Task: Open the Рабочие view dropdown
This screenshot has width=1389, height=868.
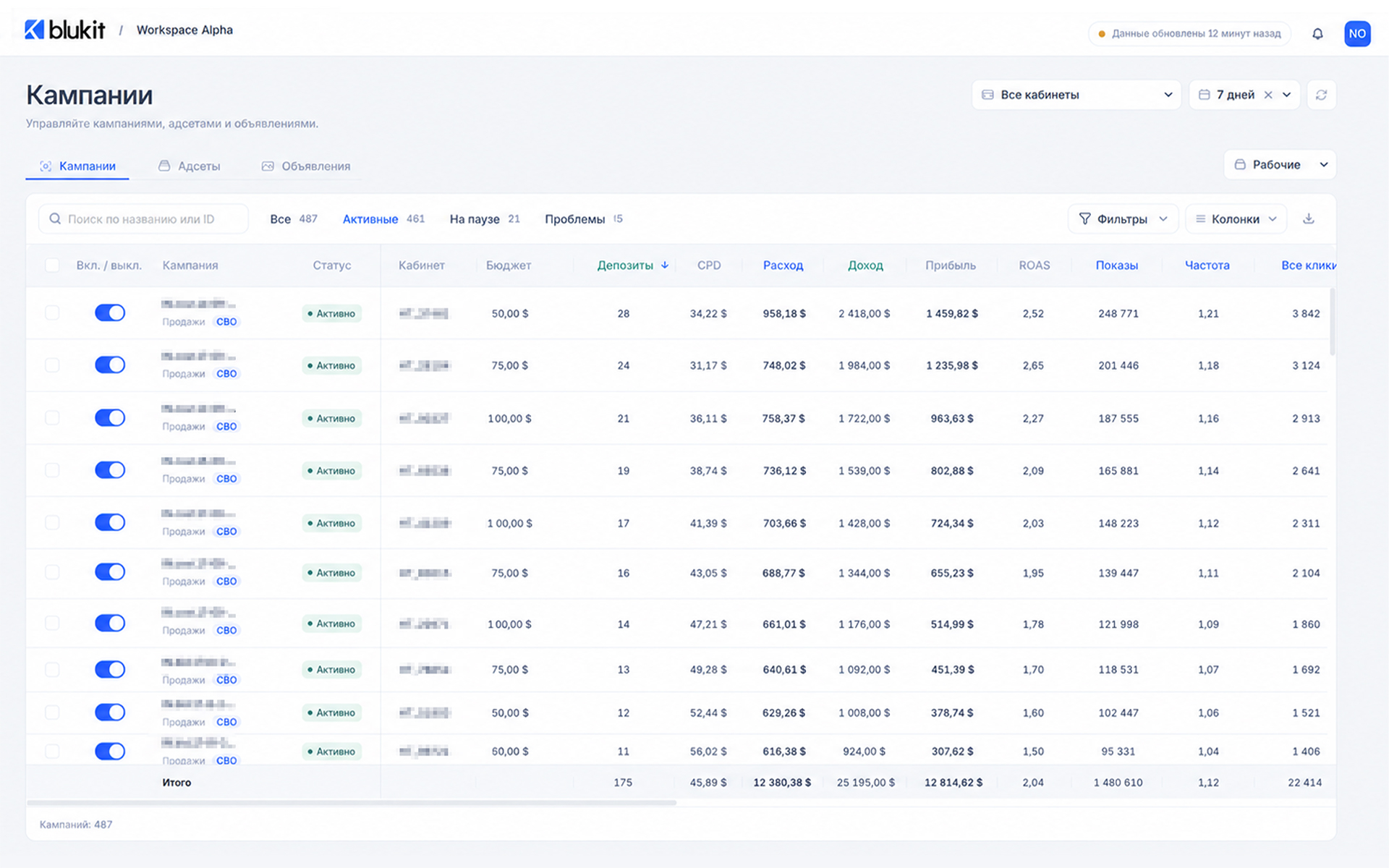Action: 1280,165
